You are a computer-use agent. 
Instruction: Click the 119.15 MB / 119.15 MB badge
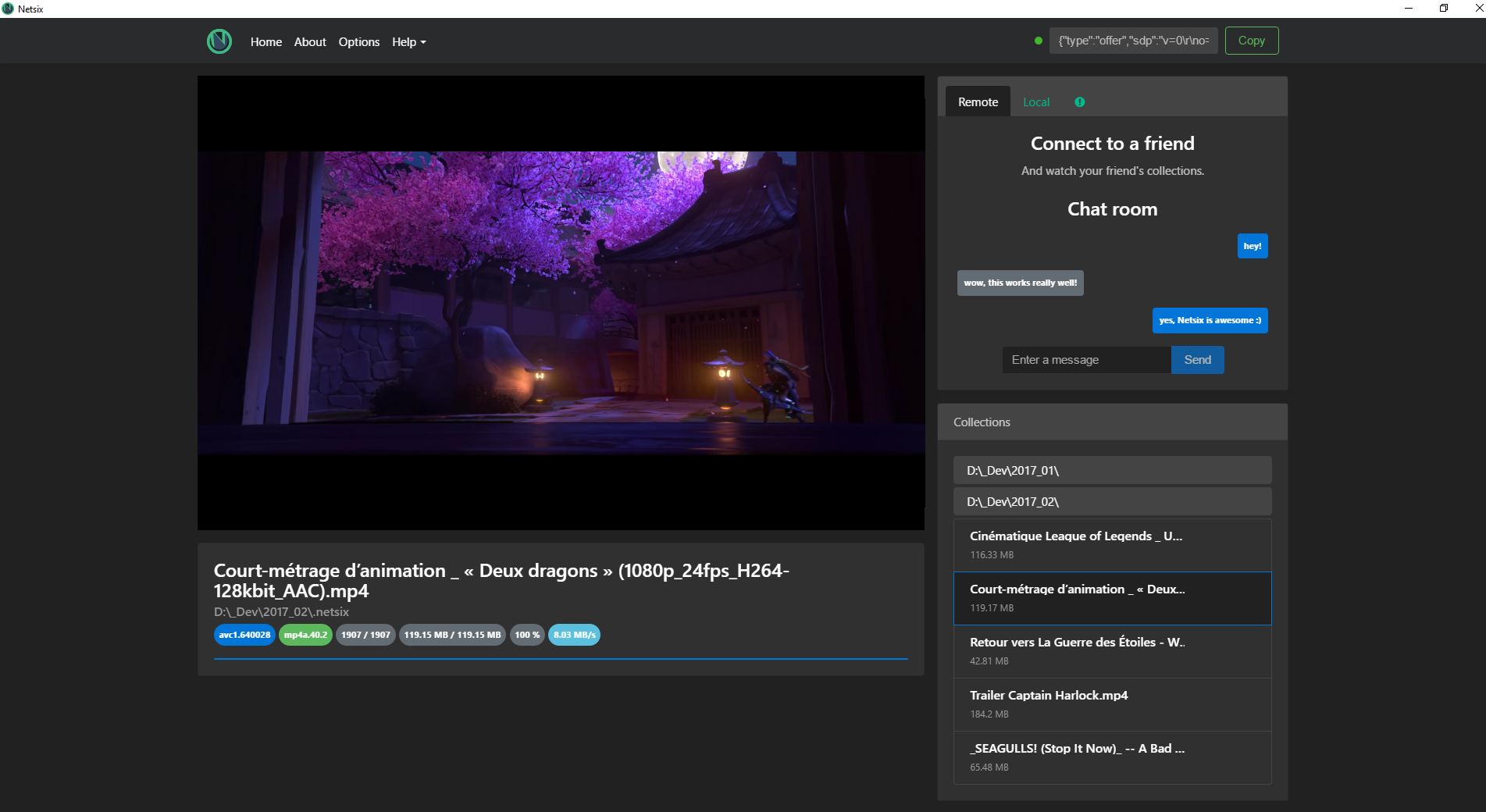[452, 635]
